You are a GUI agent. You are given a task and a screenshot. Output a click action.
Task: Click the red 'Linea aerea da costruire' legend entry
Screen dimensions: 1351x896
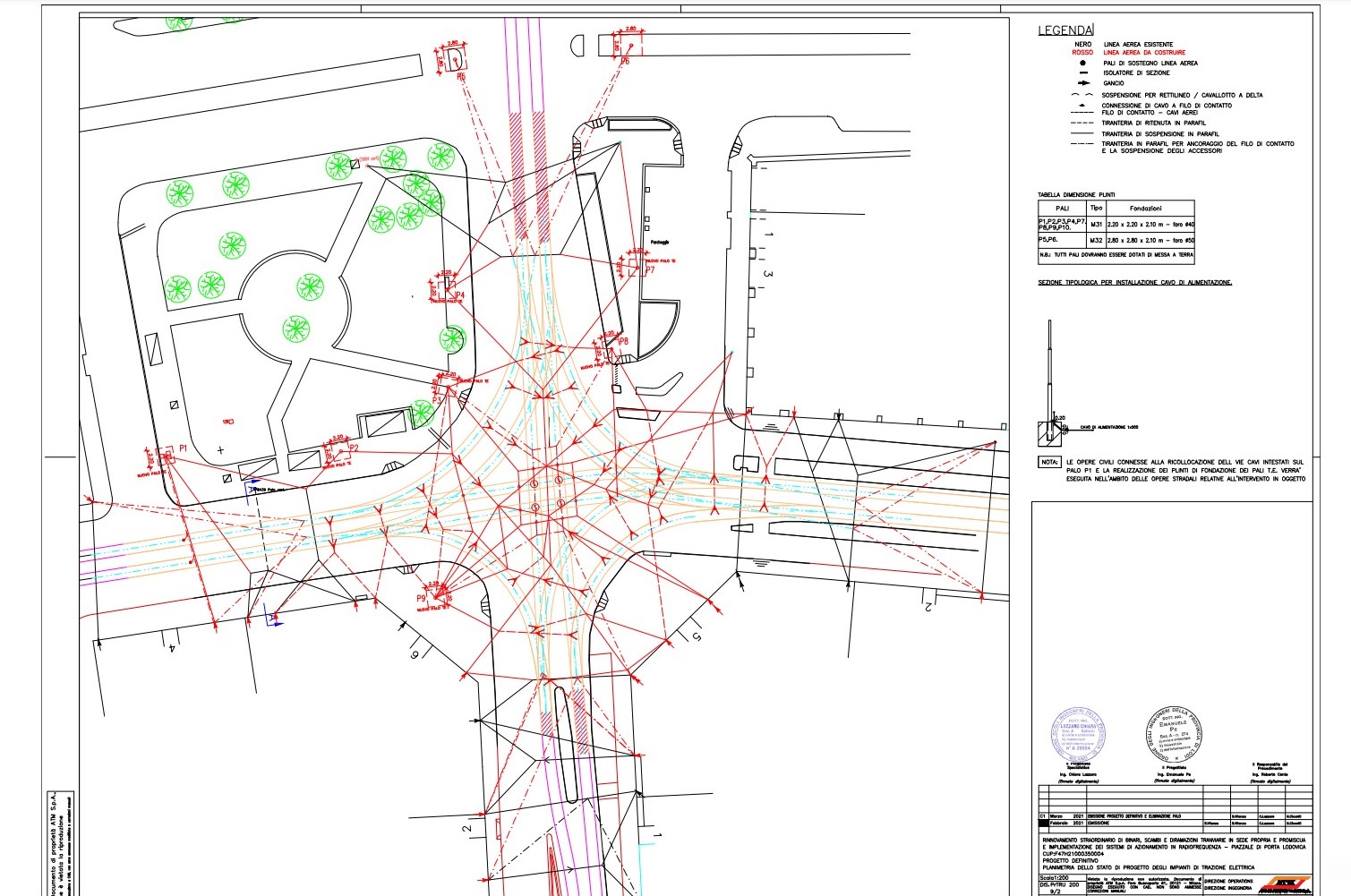click(x=1143, y=53)
